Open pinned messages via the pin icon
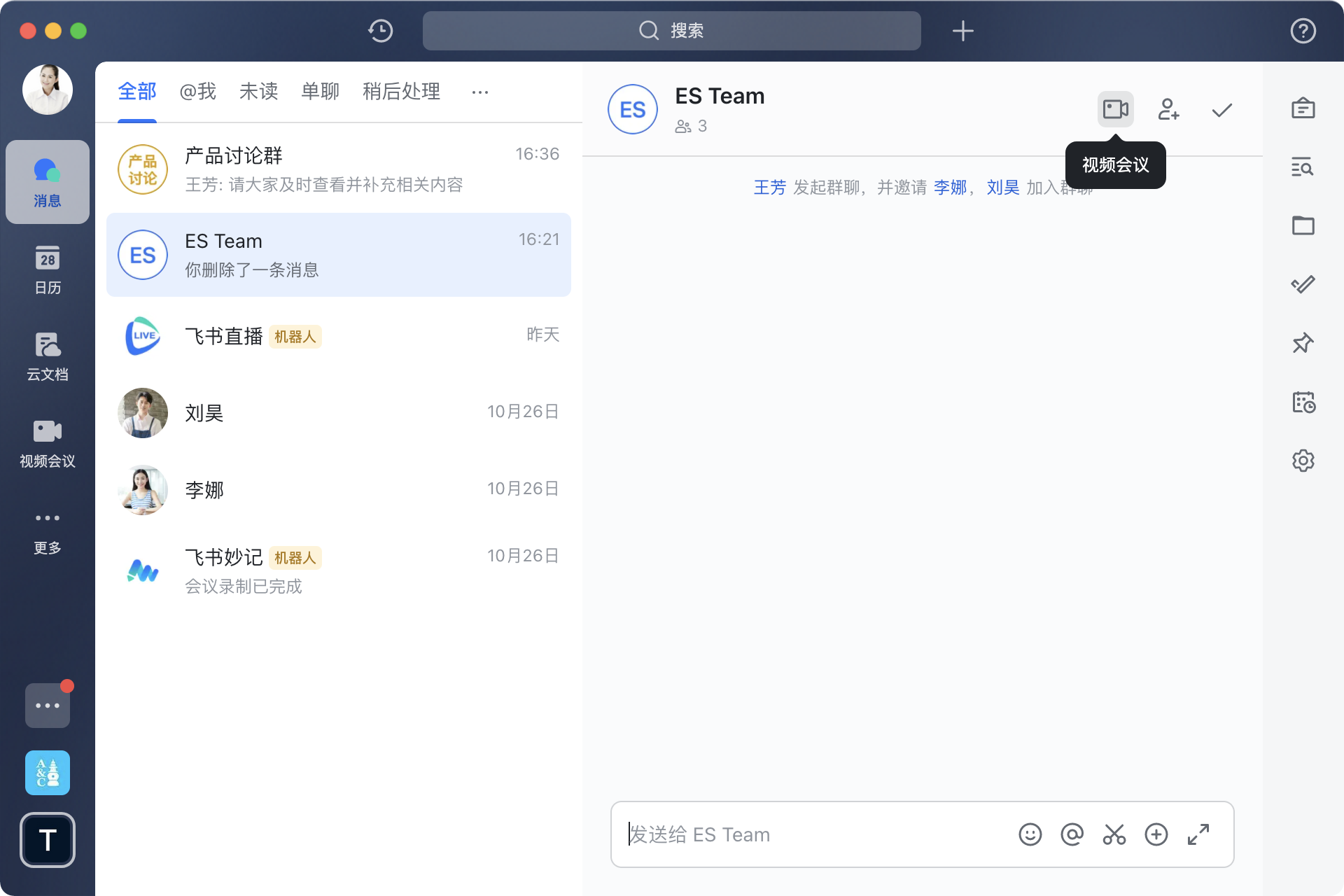The height and width of the screenshot is (896, 1344). click(x=1303, y=343)
